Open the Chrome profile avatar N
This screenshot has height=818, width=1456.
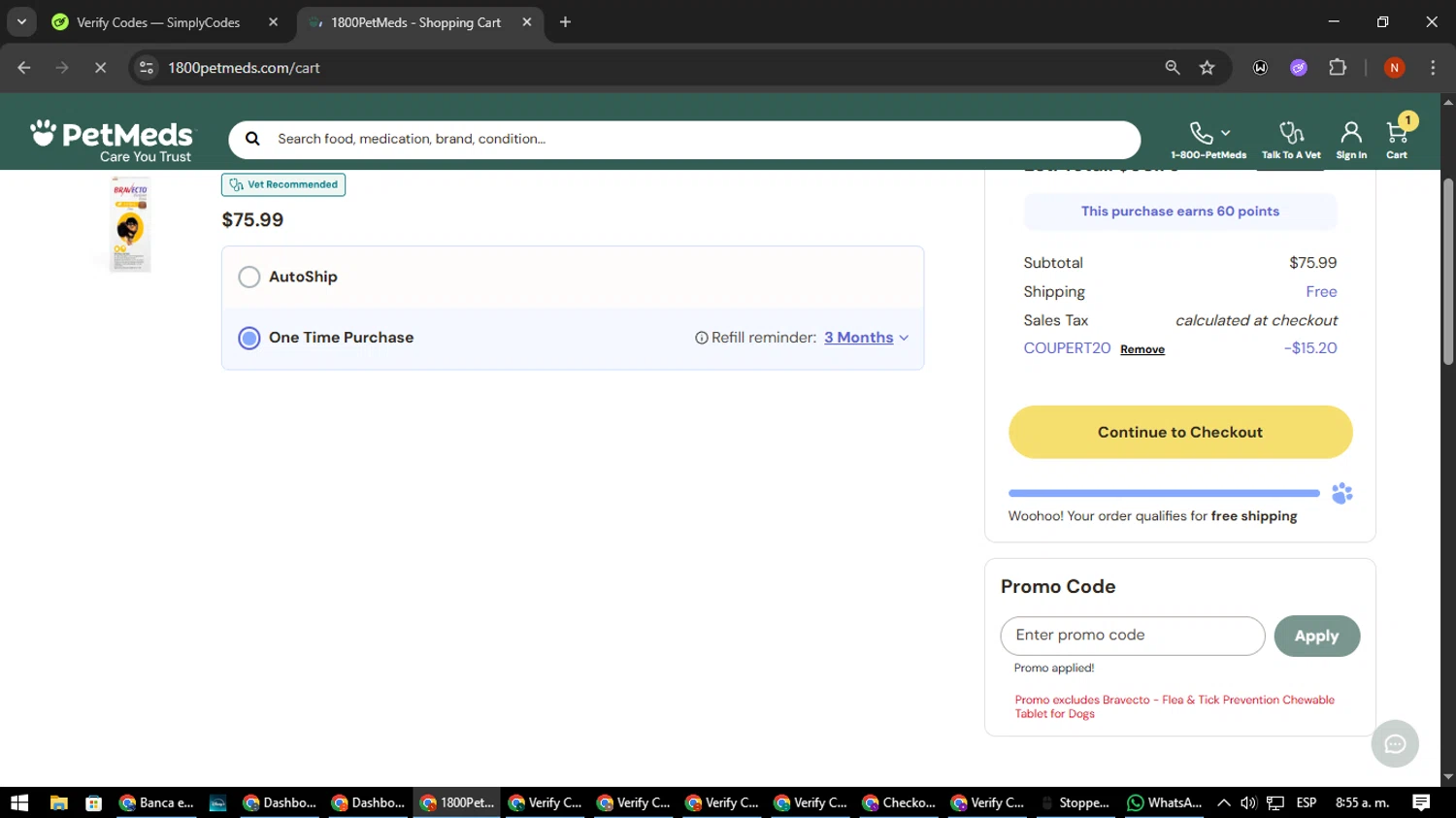1394,68
